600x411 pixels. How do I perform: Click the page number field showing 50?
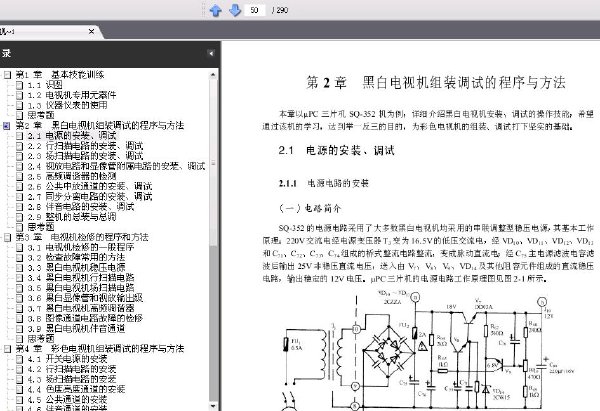(x=255, y=10)
